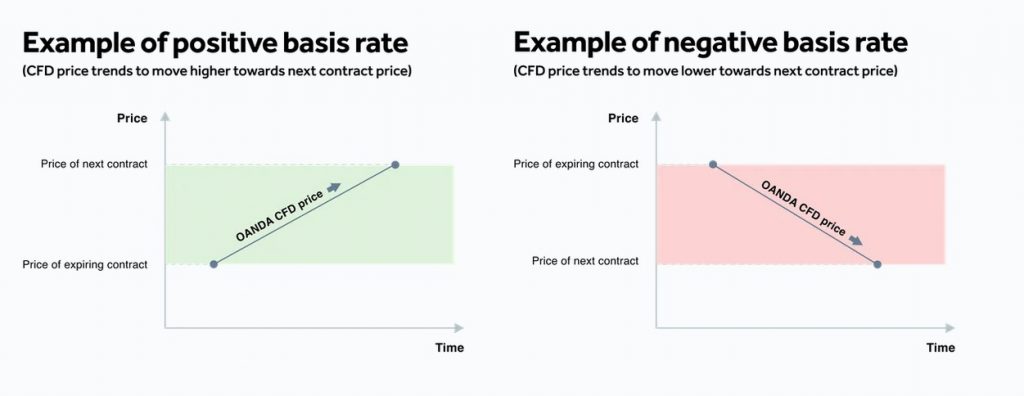This screenshot has width=1024, height=396.
Task: Click the Time axis arrowhead in the right chart
Action: pos(950,327)
